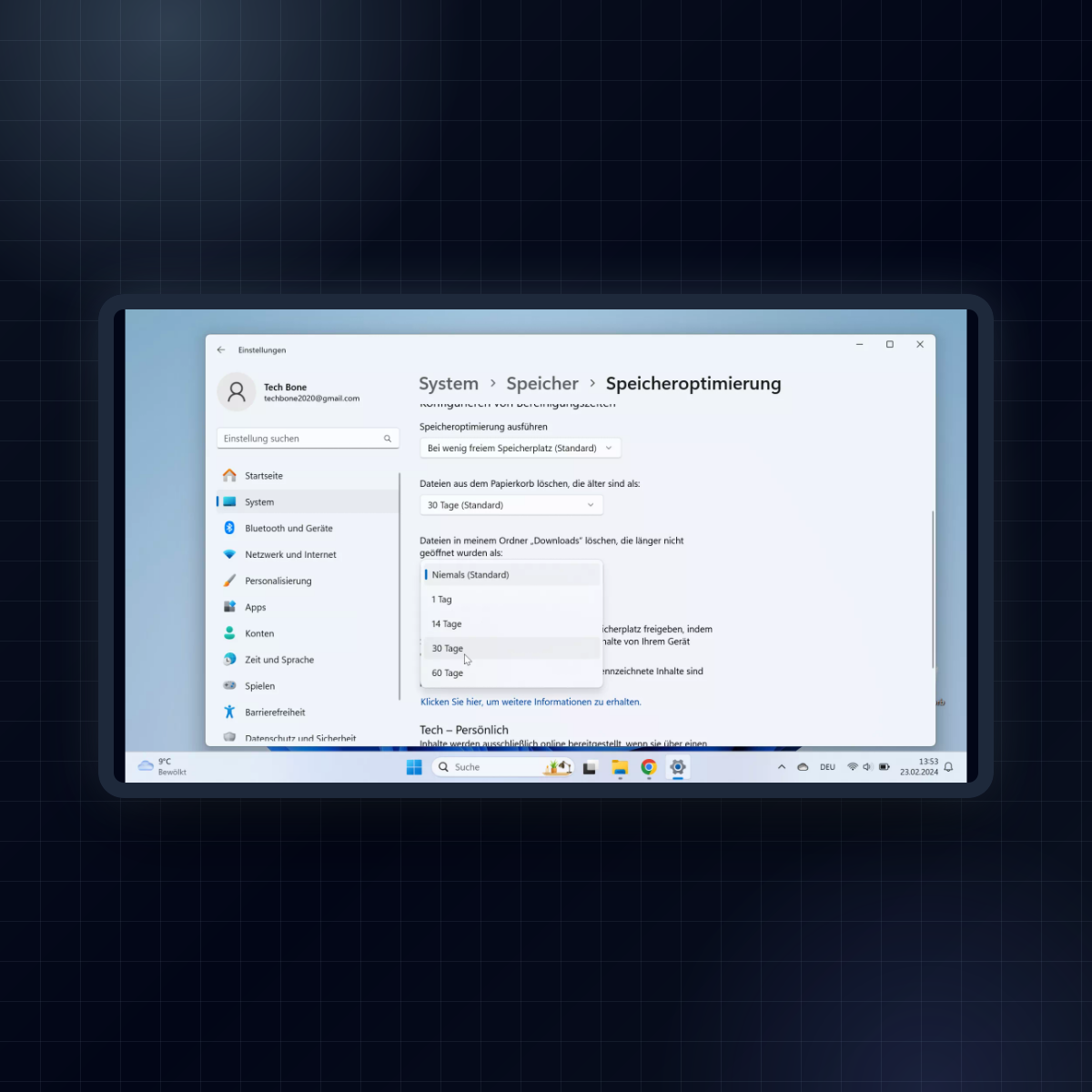Click the taskbar Suche box
Viewport: 1092px width, 1092px height.
pyautogui.click(x=502, y=767)
